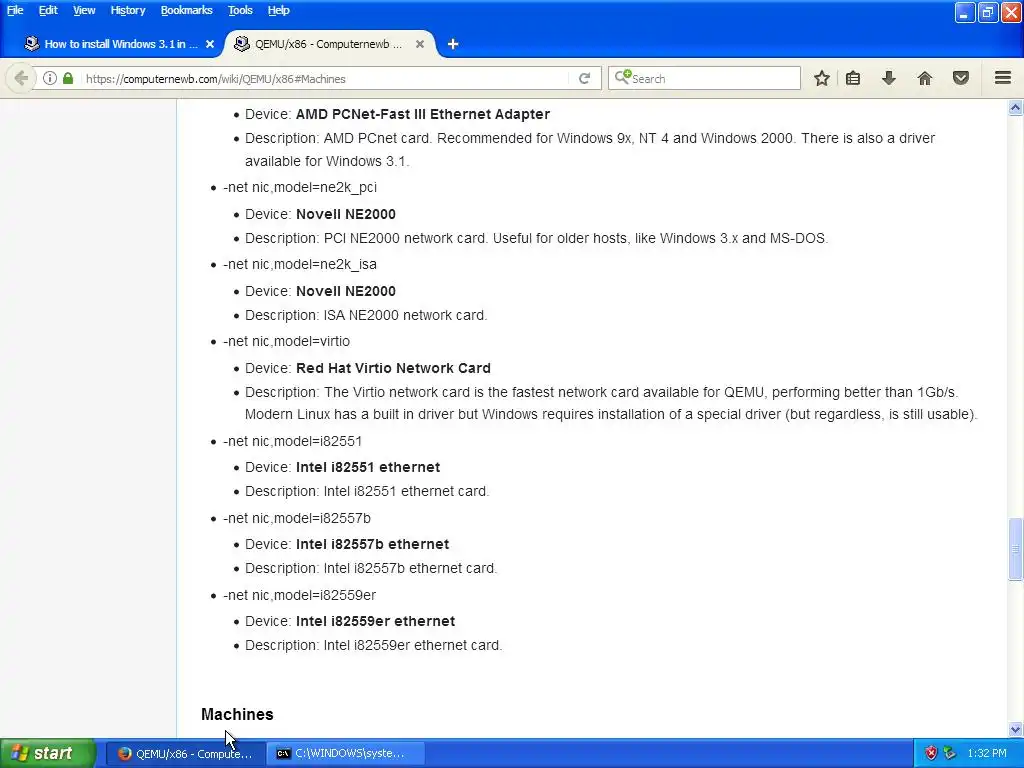Switch to Firefox QEMU/x86 taskbar button
The height and width of the screenshot is (768, 1024).
coord(186,753)
